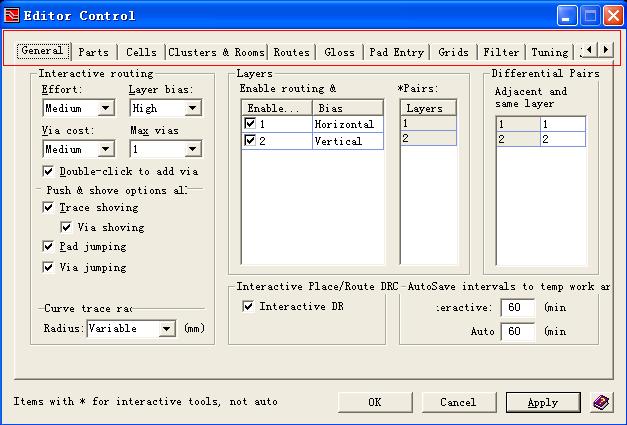Click the Editor Control title bar icon

13,15
